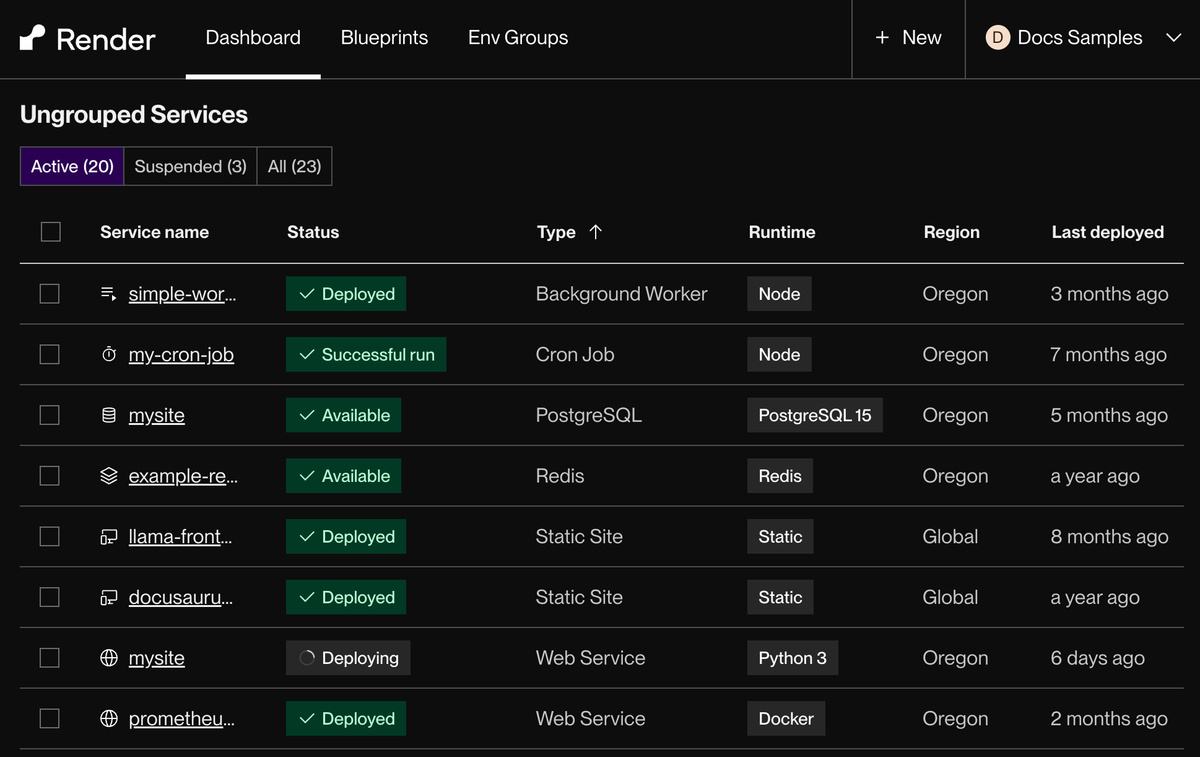Toggle the Type column sort arrow

[x=594, y=231]
